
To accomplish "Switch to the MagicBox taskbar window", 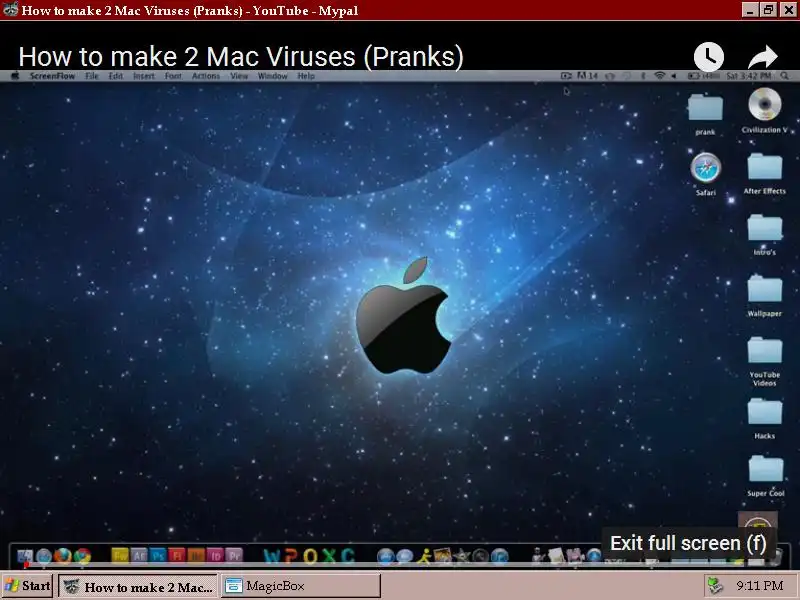I will point(301,586).
